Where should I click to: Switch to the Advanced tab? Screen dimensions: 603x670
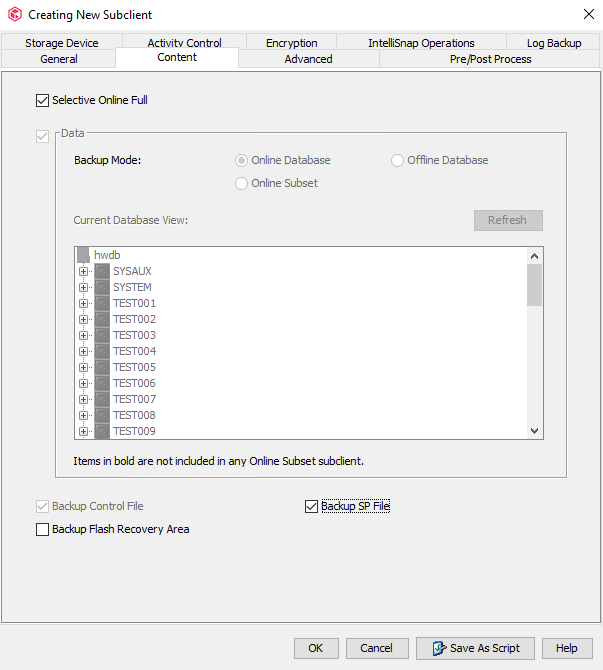pos(308,59)
